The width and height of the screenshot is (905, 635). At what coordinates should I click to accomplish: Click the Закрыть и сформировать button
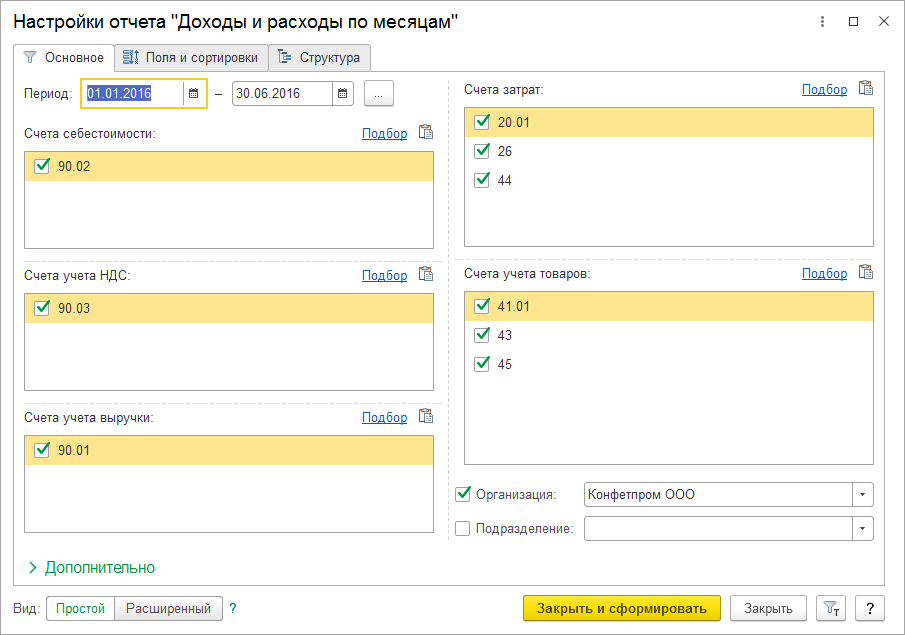pos(622,608)
